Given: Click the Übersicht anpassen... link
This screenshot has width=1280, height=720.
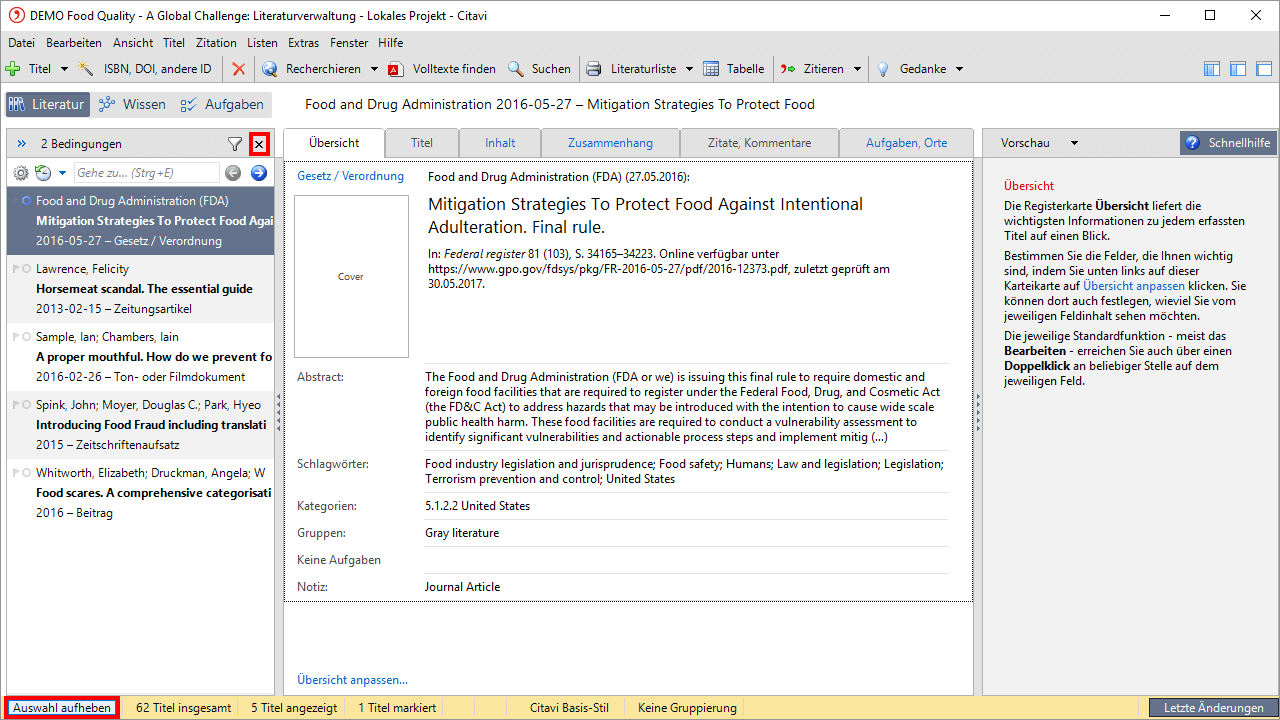Looking at the screenshot, I should click(352, 680).
